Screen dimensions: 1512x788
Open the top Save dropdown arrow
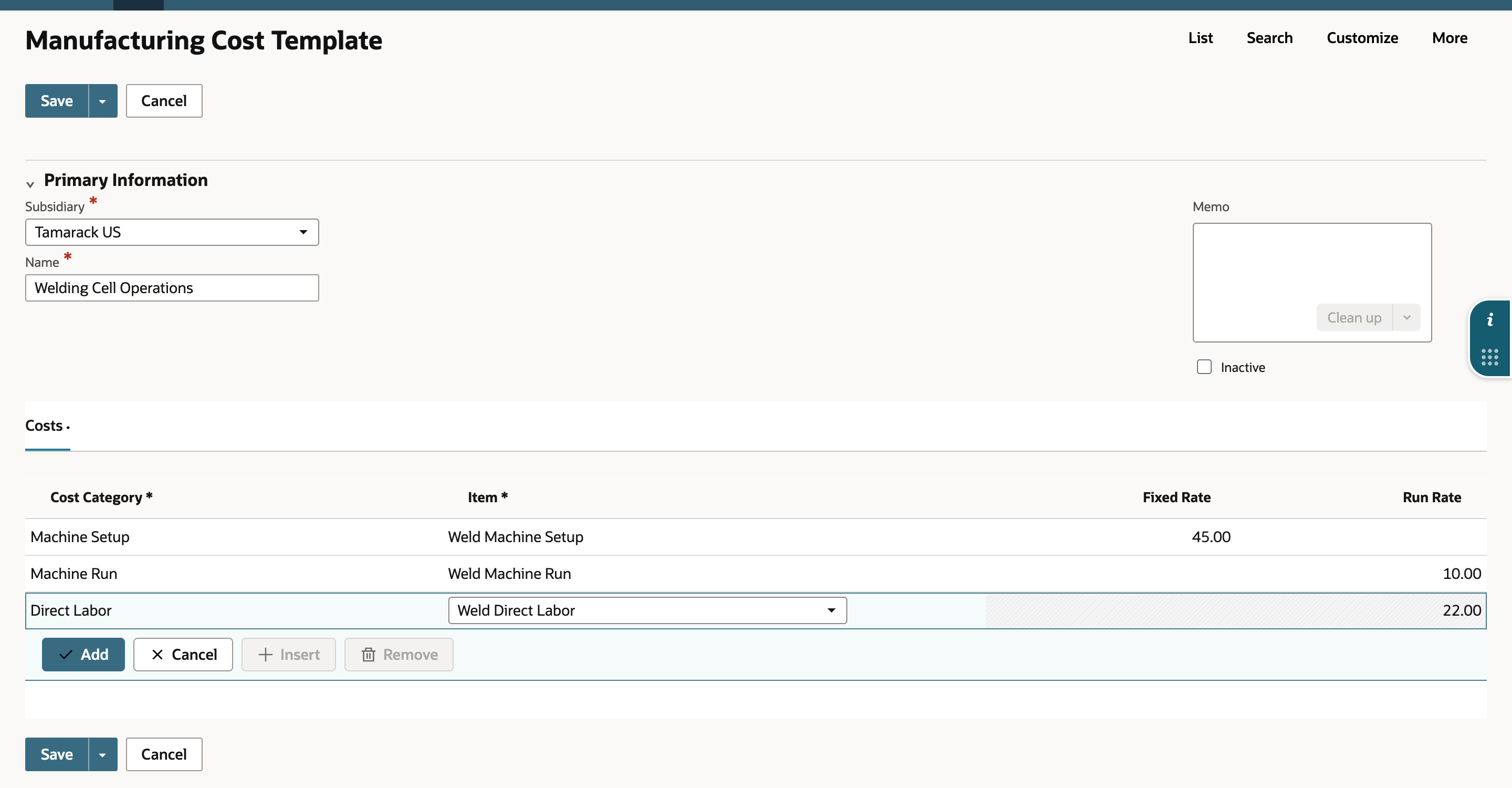tap(103, 101)
